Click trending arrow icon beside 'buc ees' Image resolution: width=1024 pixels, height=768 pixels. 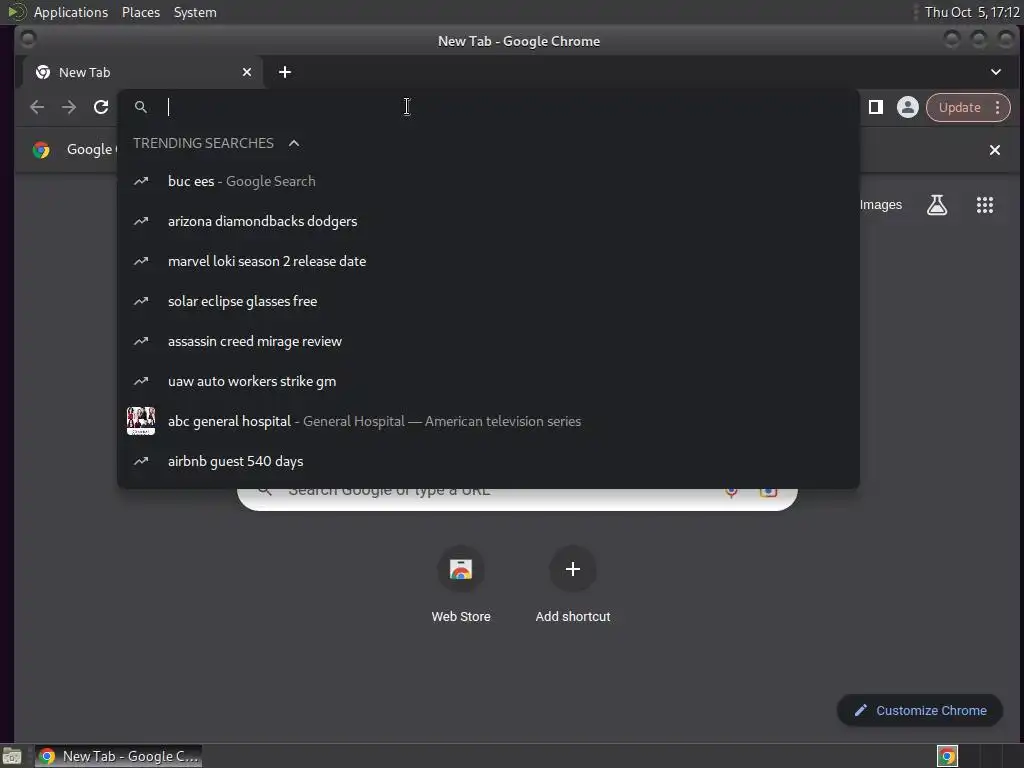(x=141, y=181)
